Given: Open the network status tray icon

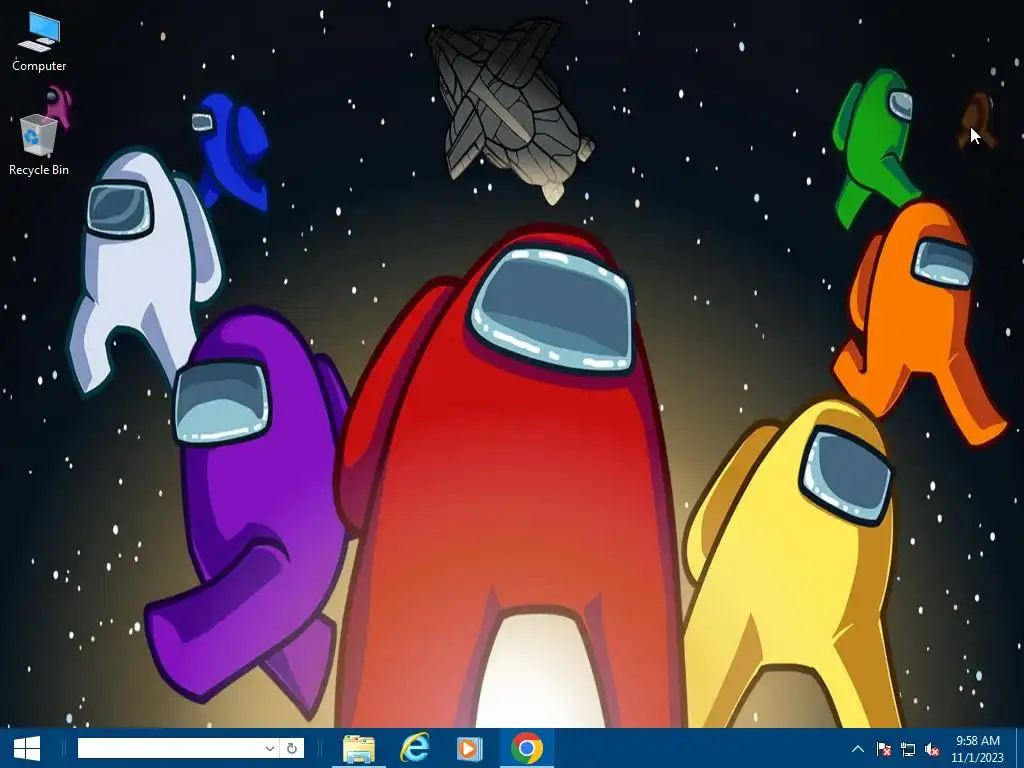Looking at the screenshot, I should [x=908, y=749].
